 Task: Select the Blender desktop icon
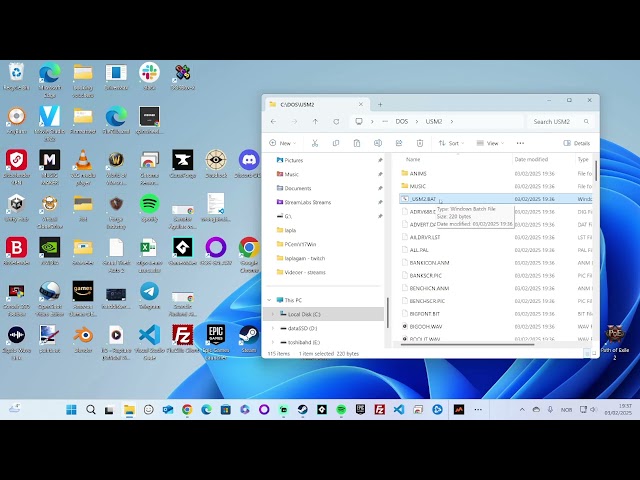click(x=83, y=340)
